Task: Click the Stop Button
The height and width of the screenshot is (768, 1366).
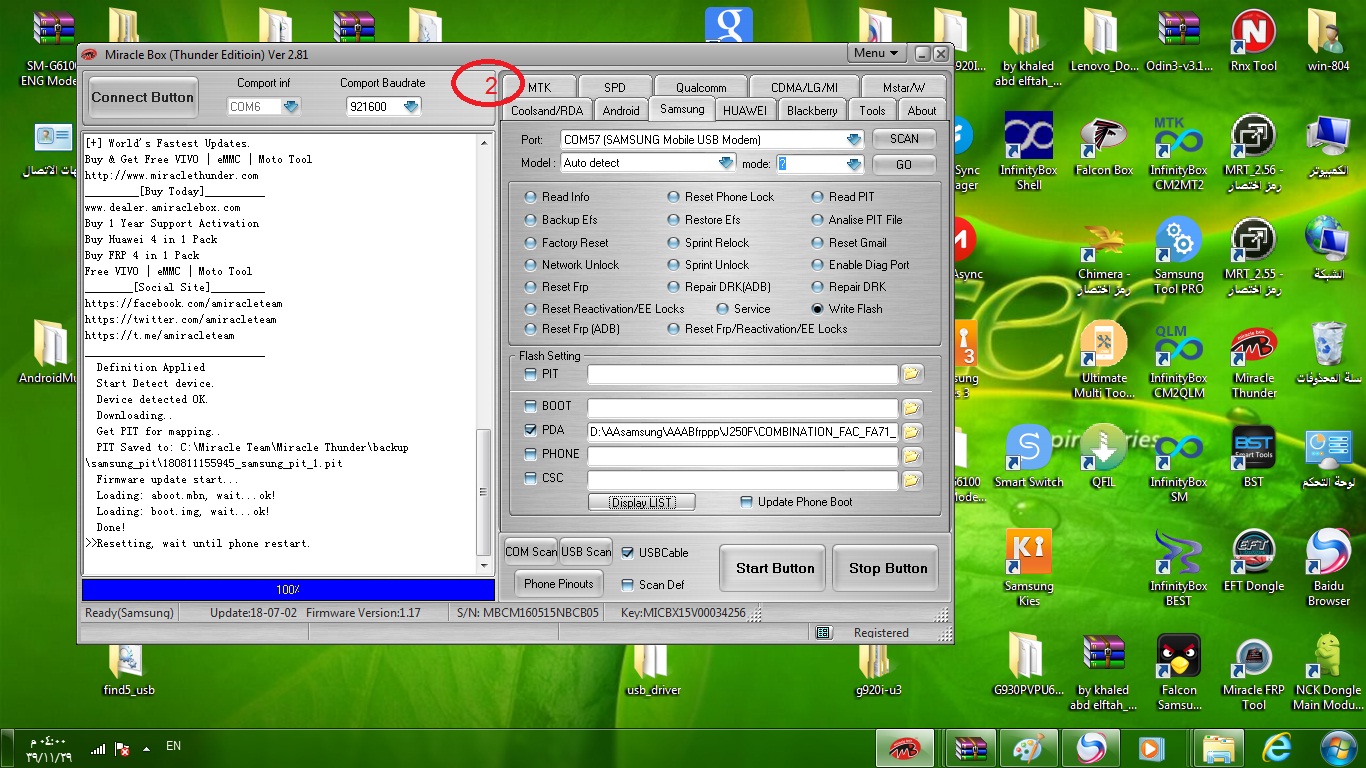Action: point(888,568)
